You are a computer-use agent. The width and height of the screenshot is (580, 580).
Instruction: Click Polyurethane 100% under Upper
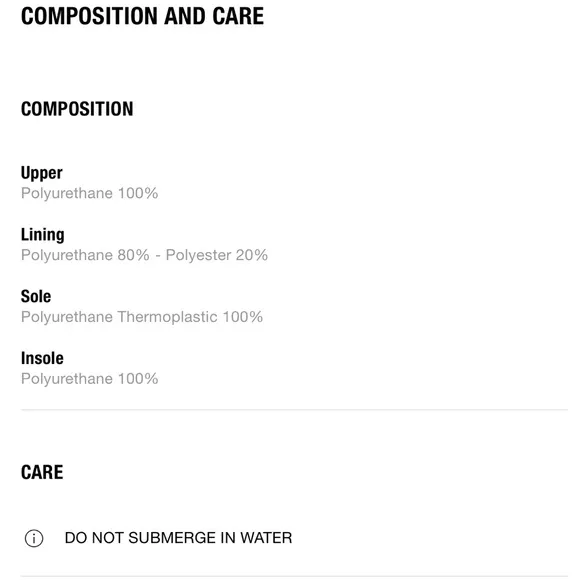90,193
